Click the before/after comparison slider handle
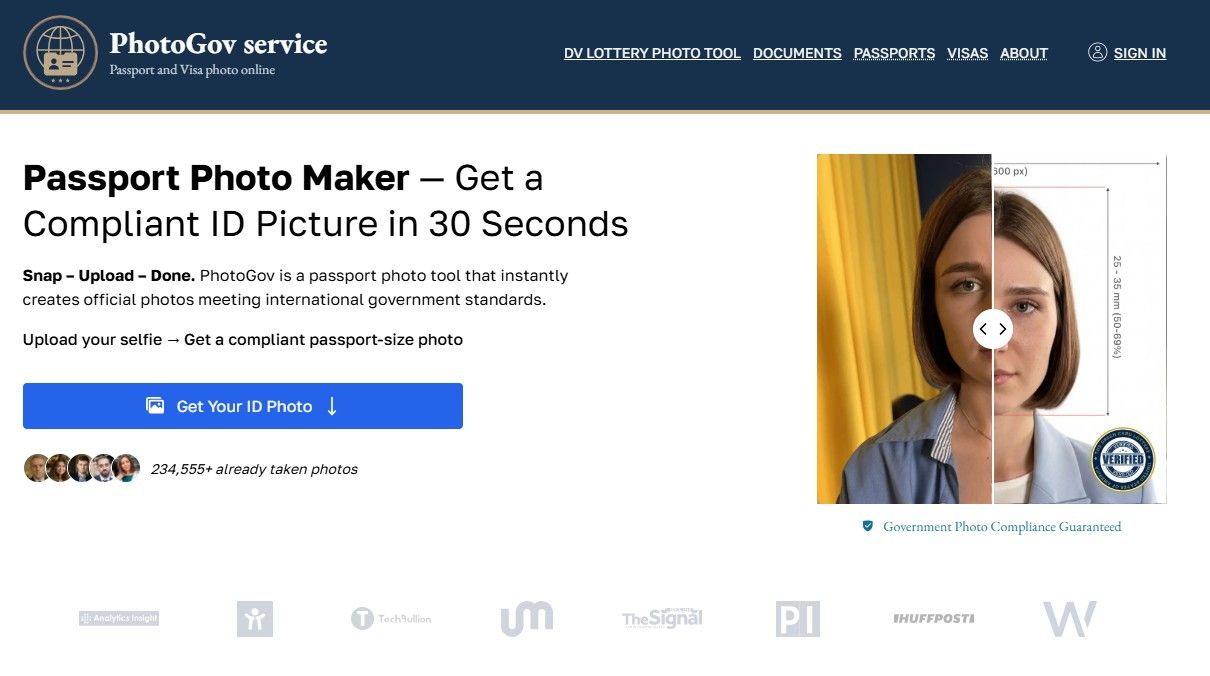1210x676 pixels. 992,329
